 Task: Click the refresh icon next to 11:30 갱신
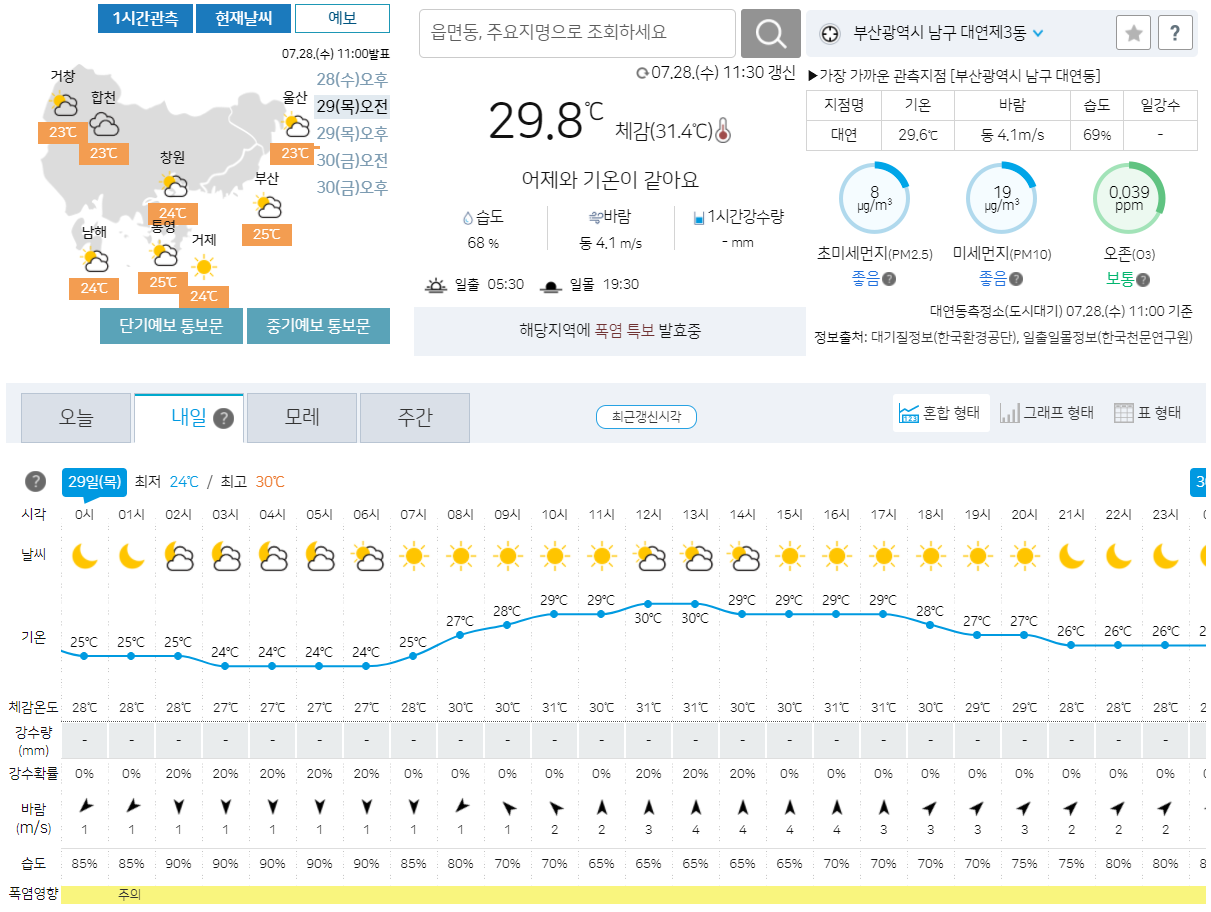point(643,73)
